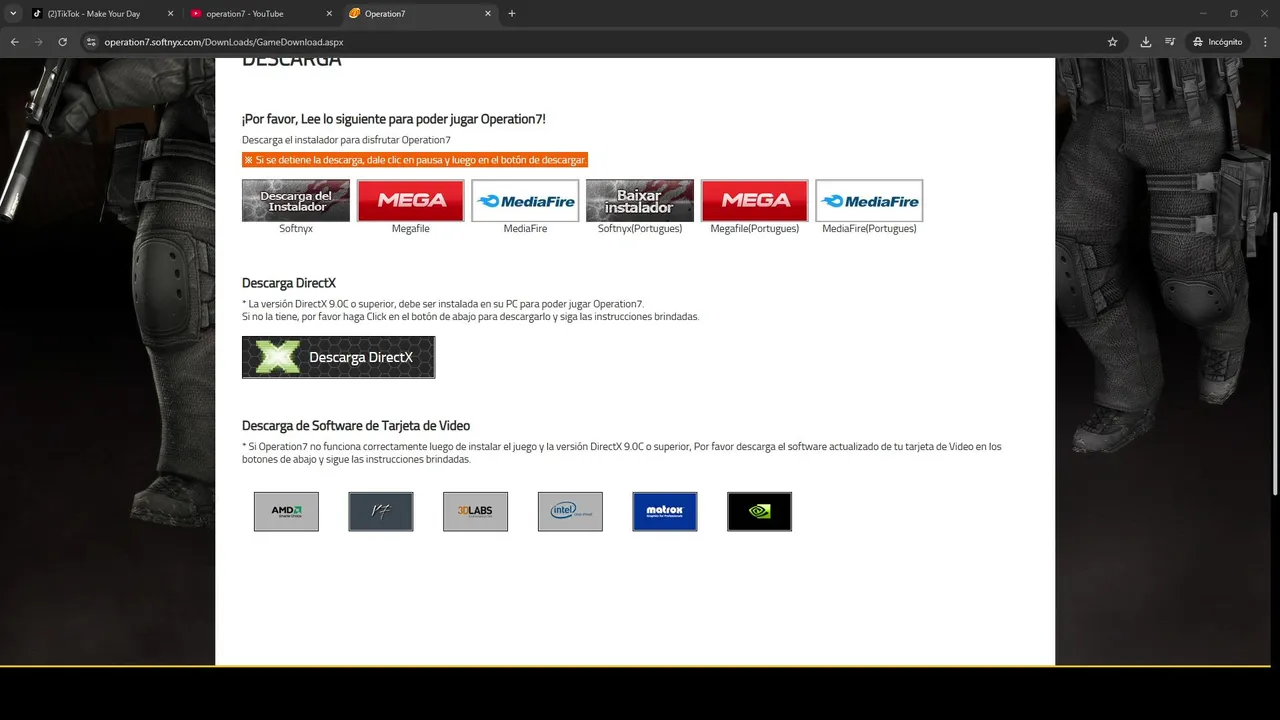Click the Softnyx 'Descarga del Instalador' button
1280x720 pixels.
click(x=296, y=200)
